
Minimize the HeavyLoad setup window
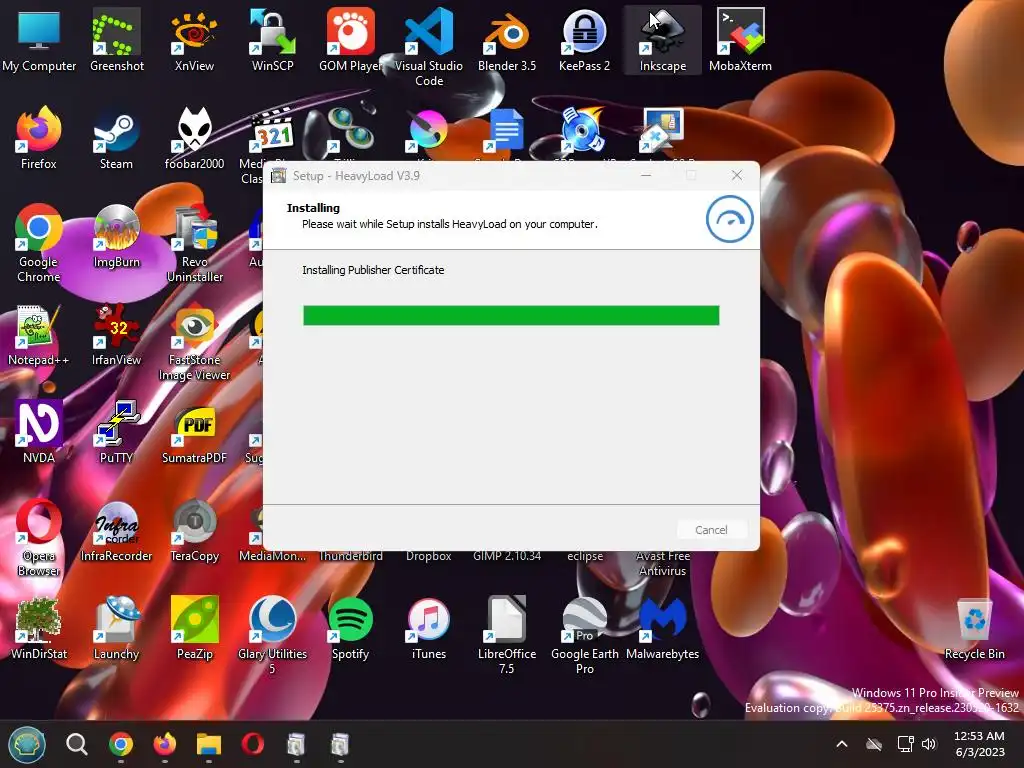click(646, 176)
